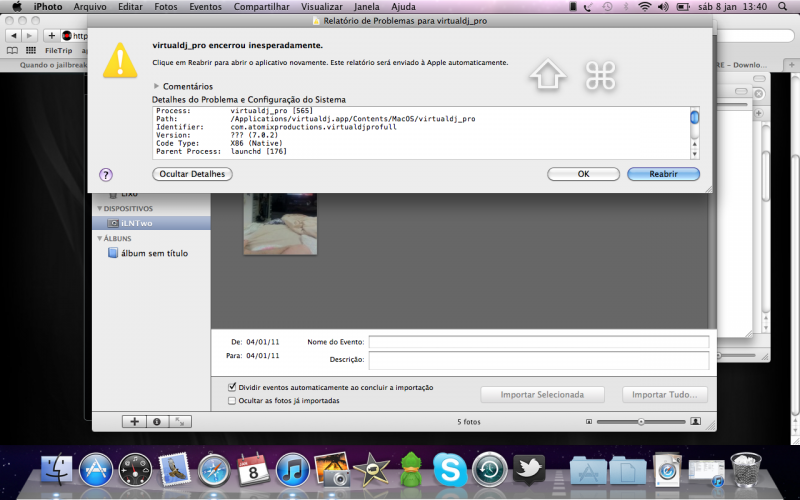Open the Mail app in the Dock

point(174,469)
